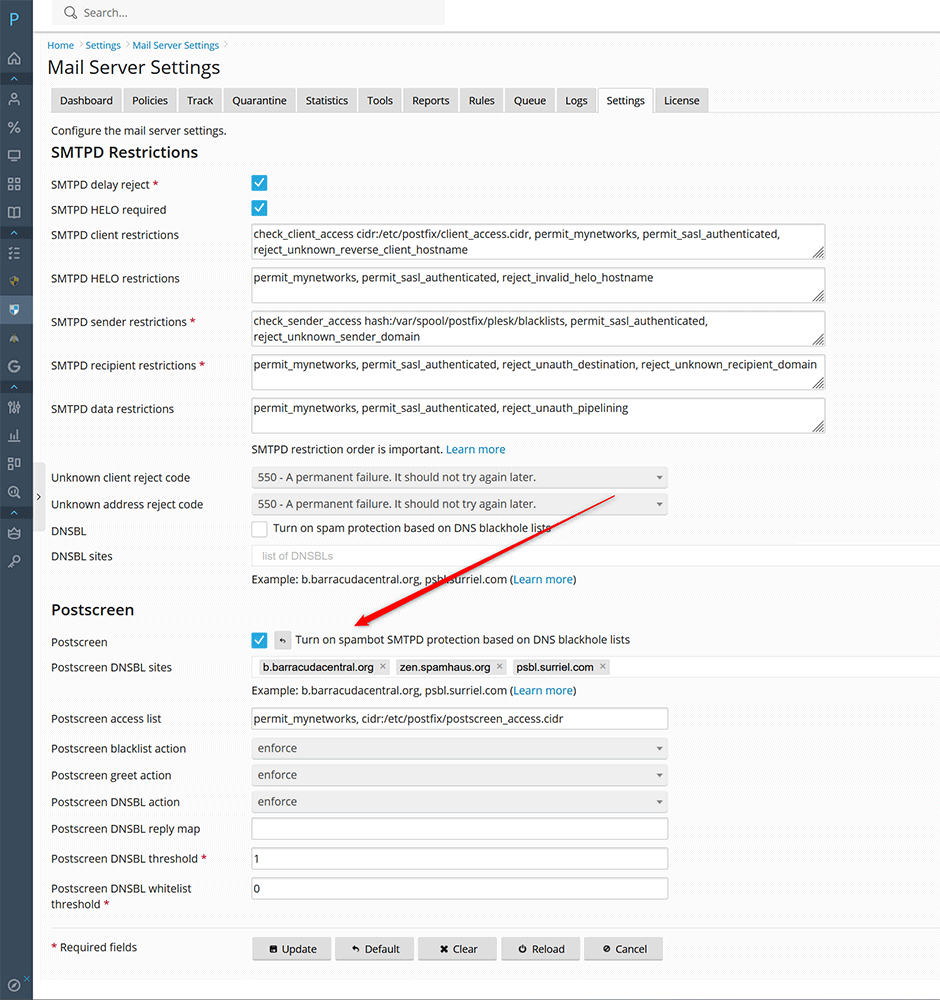Image resolution: width=940 pixels, height=1000 pixels.
Task: Click the key sidebar icon
Action: pyautogui.click(x=14, y=561)
